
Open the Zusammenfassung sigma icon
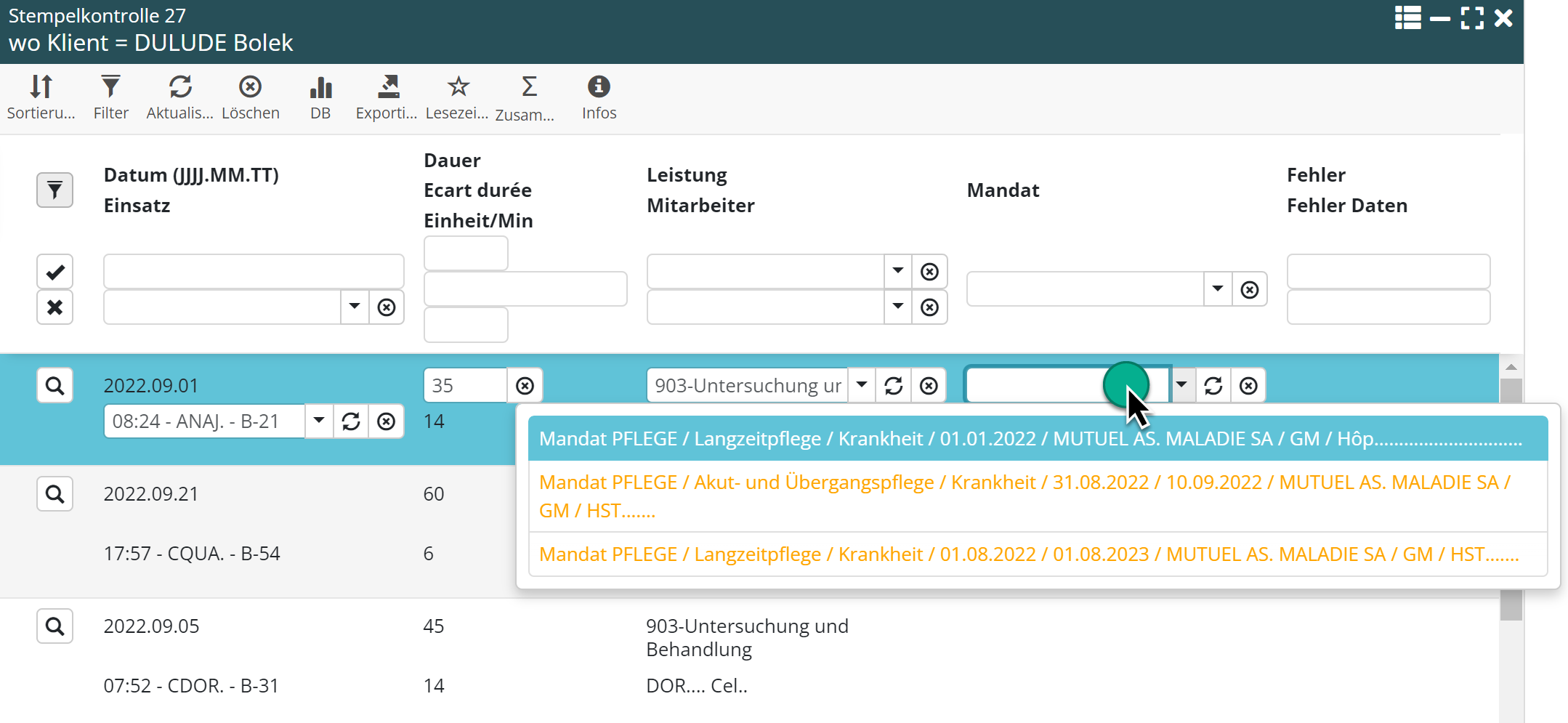click(x=529, y=87)
